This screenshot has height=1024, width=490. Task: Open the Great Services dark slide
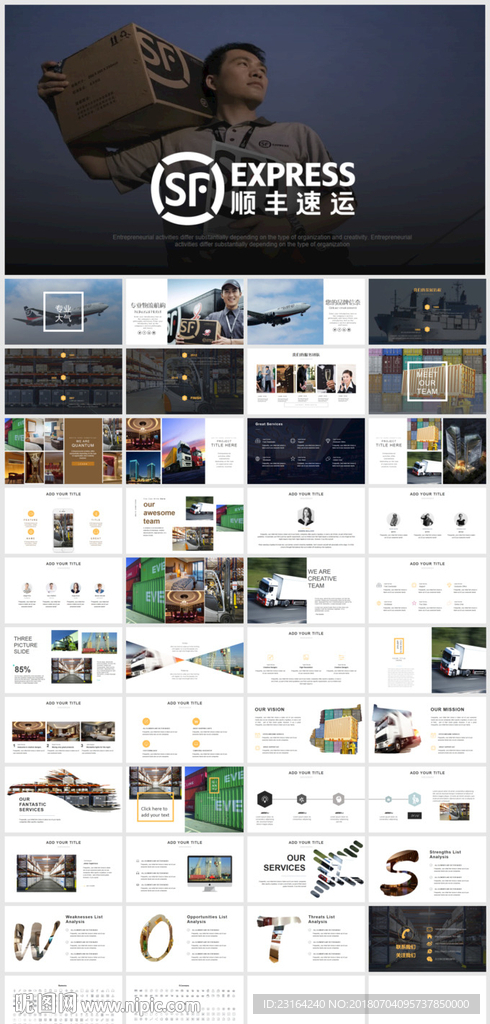(306, 451)
